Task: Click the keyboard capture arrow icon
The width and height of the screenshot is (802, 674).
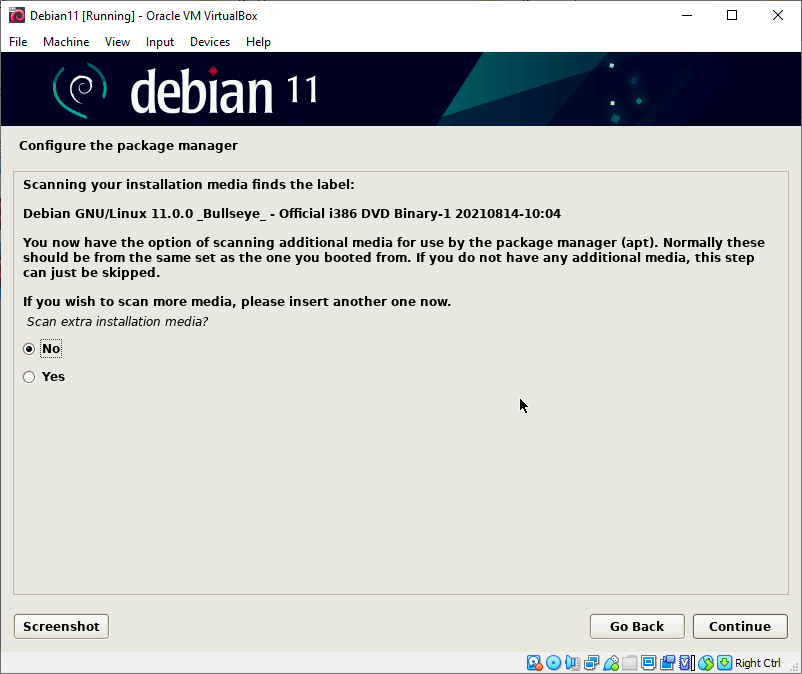Action: (724, 663)
